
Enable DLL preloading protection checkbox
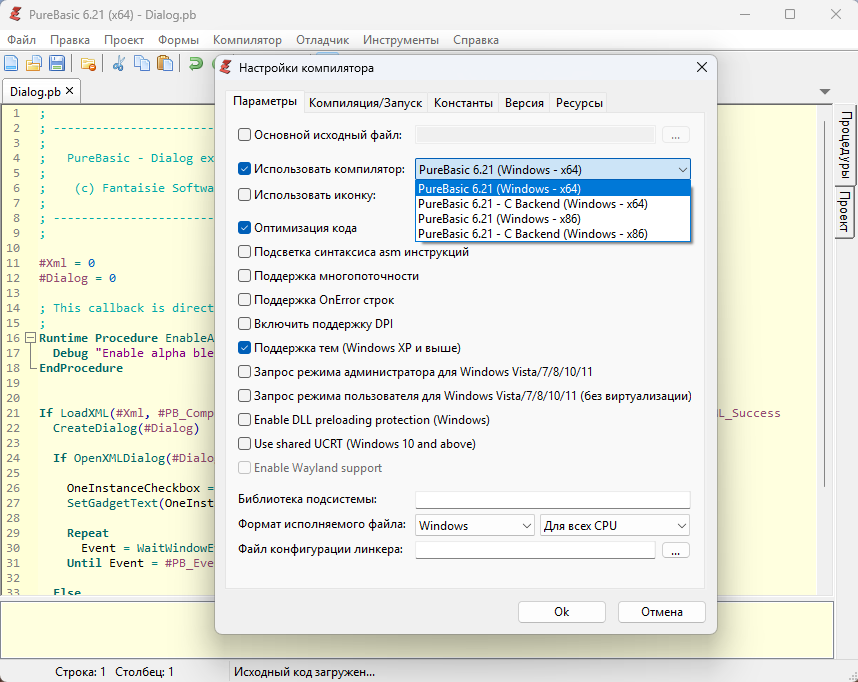(x=245, y=420)
